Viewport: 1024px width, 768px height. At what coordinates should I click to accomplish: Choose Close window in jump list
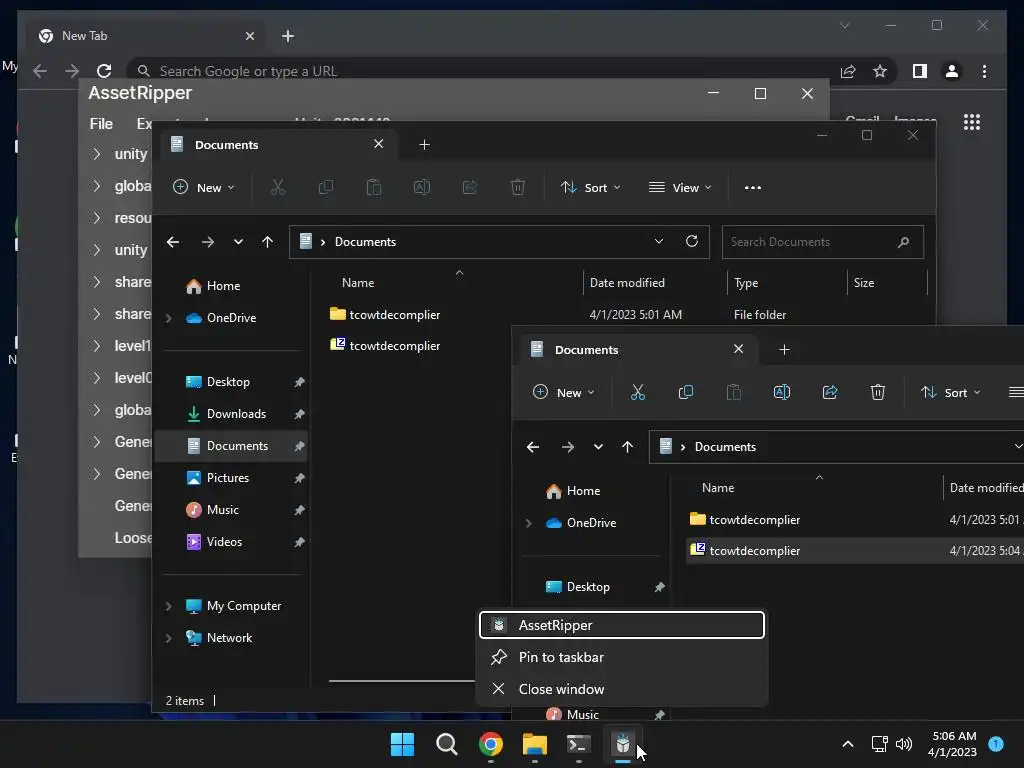[622, 689]
